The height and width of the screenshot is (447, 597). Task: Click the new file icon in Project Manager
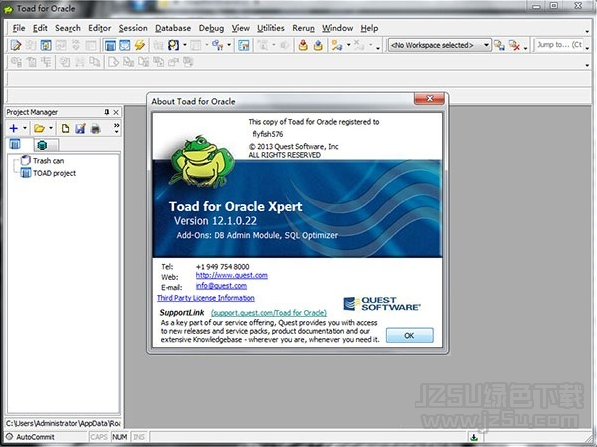65,129
